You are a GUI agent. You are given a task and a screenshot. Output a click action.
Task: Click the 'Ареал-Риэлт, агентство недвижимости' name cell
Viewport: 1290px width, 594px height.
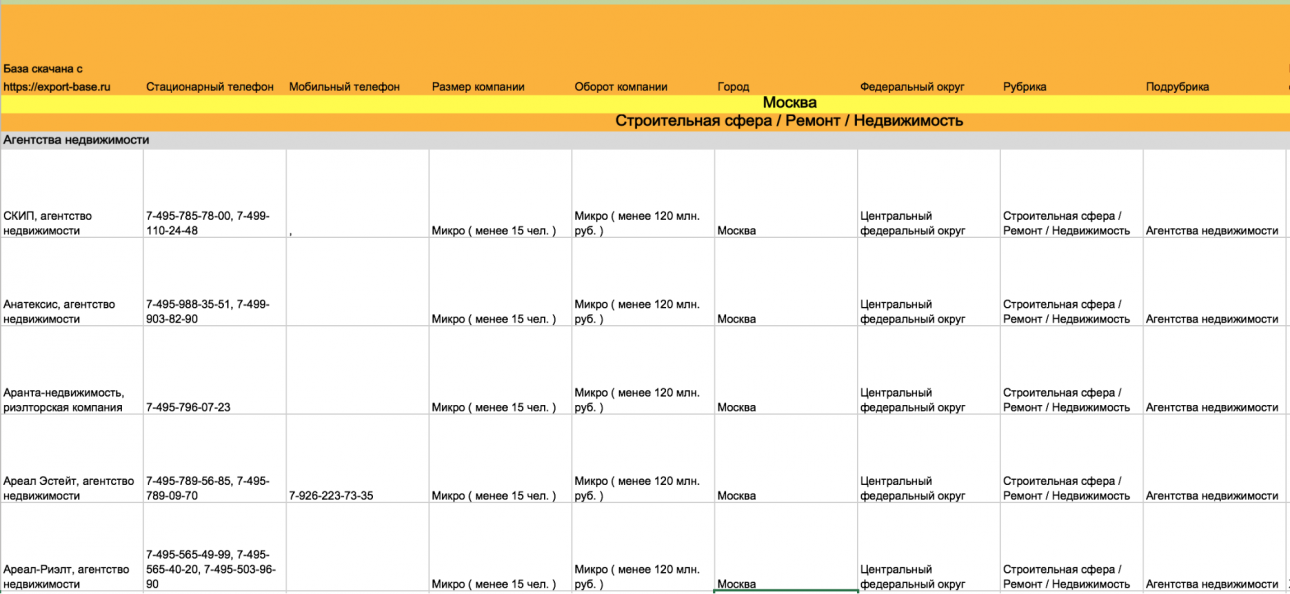click(72, 547)
